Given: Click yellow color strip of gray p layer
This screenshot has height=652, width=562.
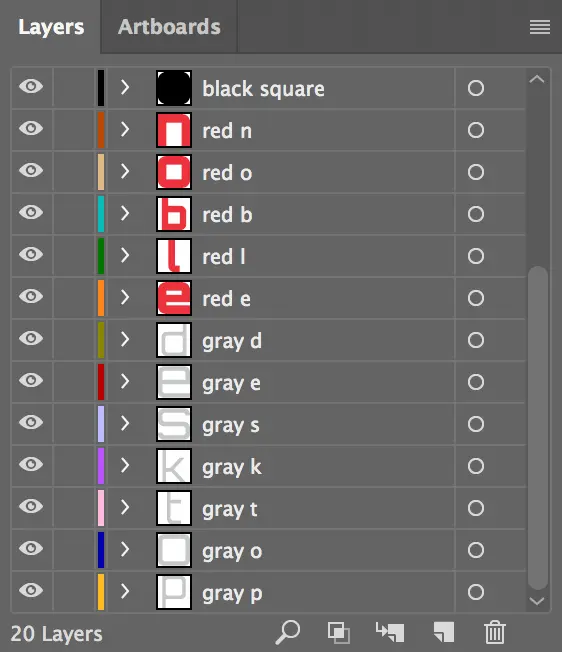Looking at the screenshot, I should tap(101, 592).
